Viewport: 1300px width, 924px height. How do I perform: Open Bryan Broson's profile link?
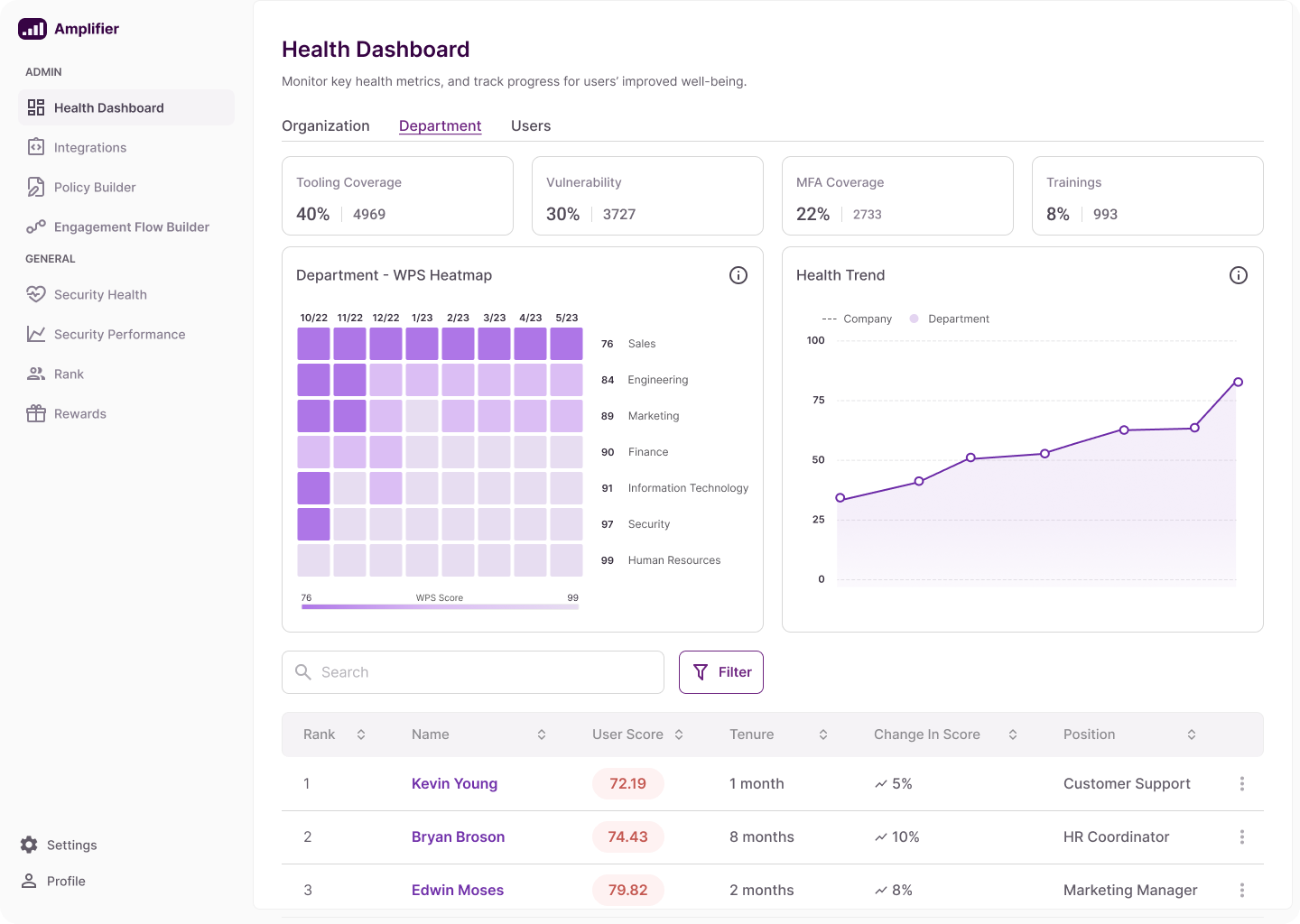(x=458, y=836)
